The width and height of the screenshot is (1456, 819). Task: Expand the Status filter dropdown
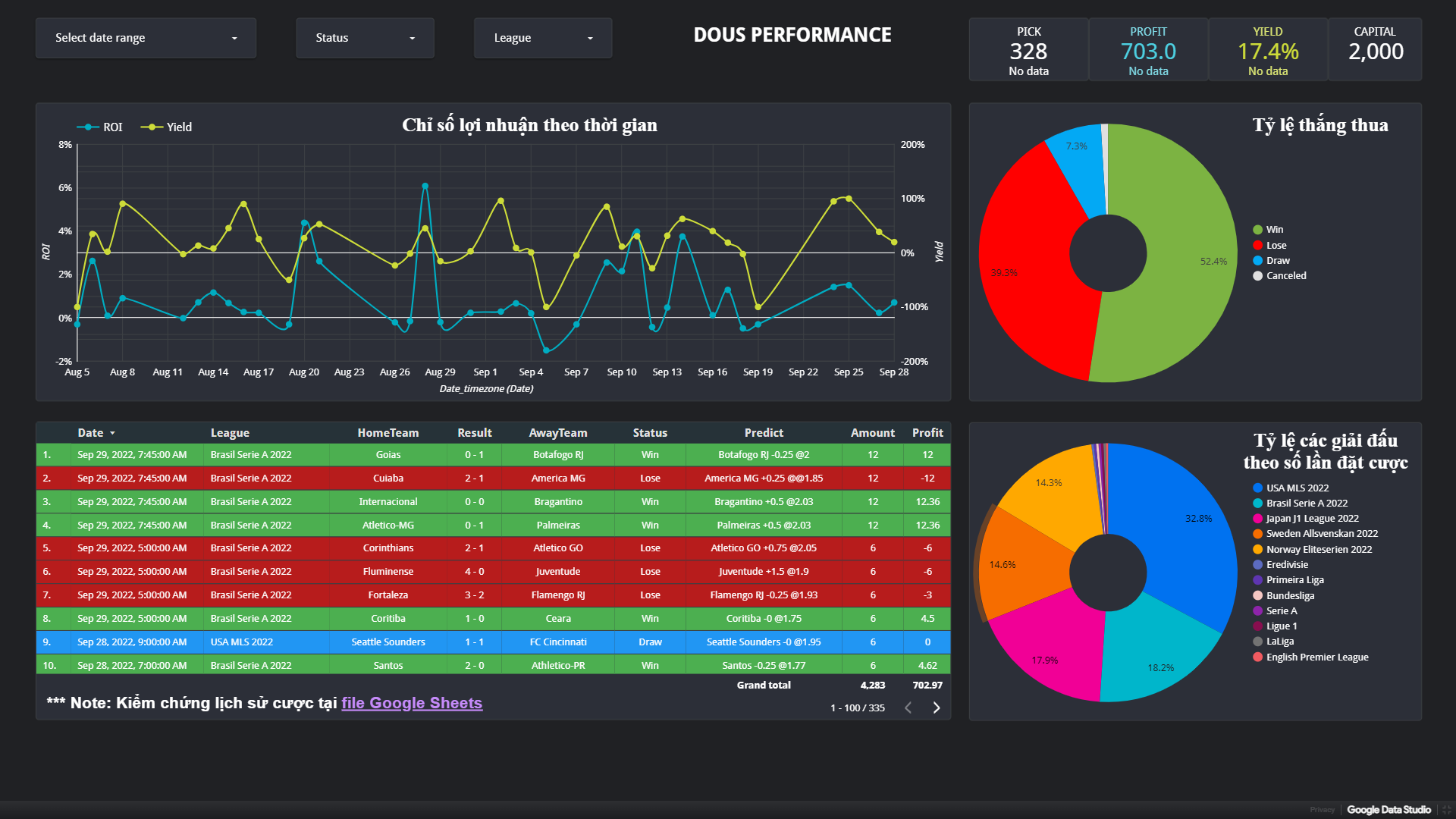pos(365,38)
